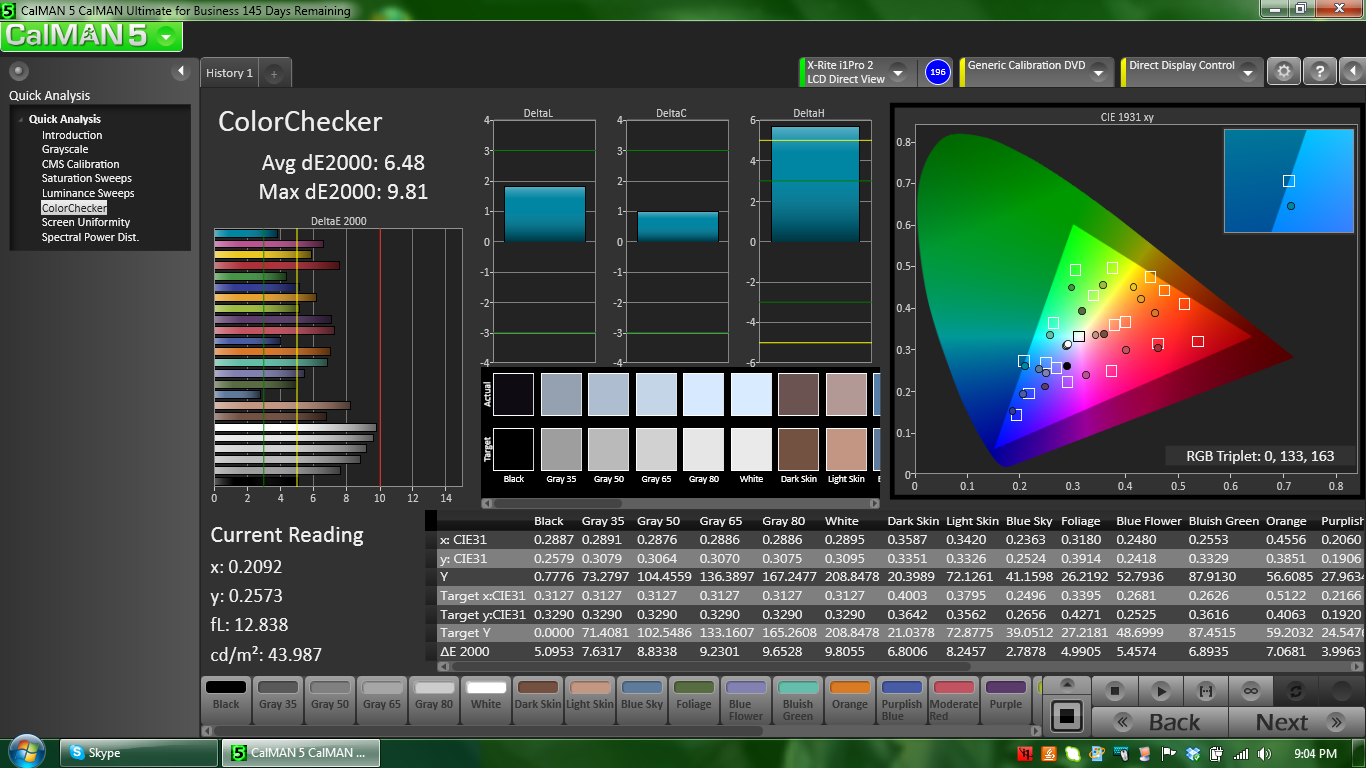Open the volume speaker tray icon
The image size is (1366, 768).
point(1265,753)
